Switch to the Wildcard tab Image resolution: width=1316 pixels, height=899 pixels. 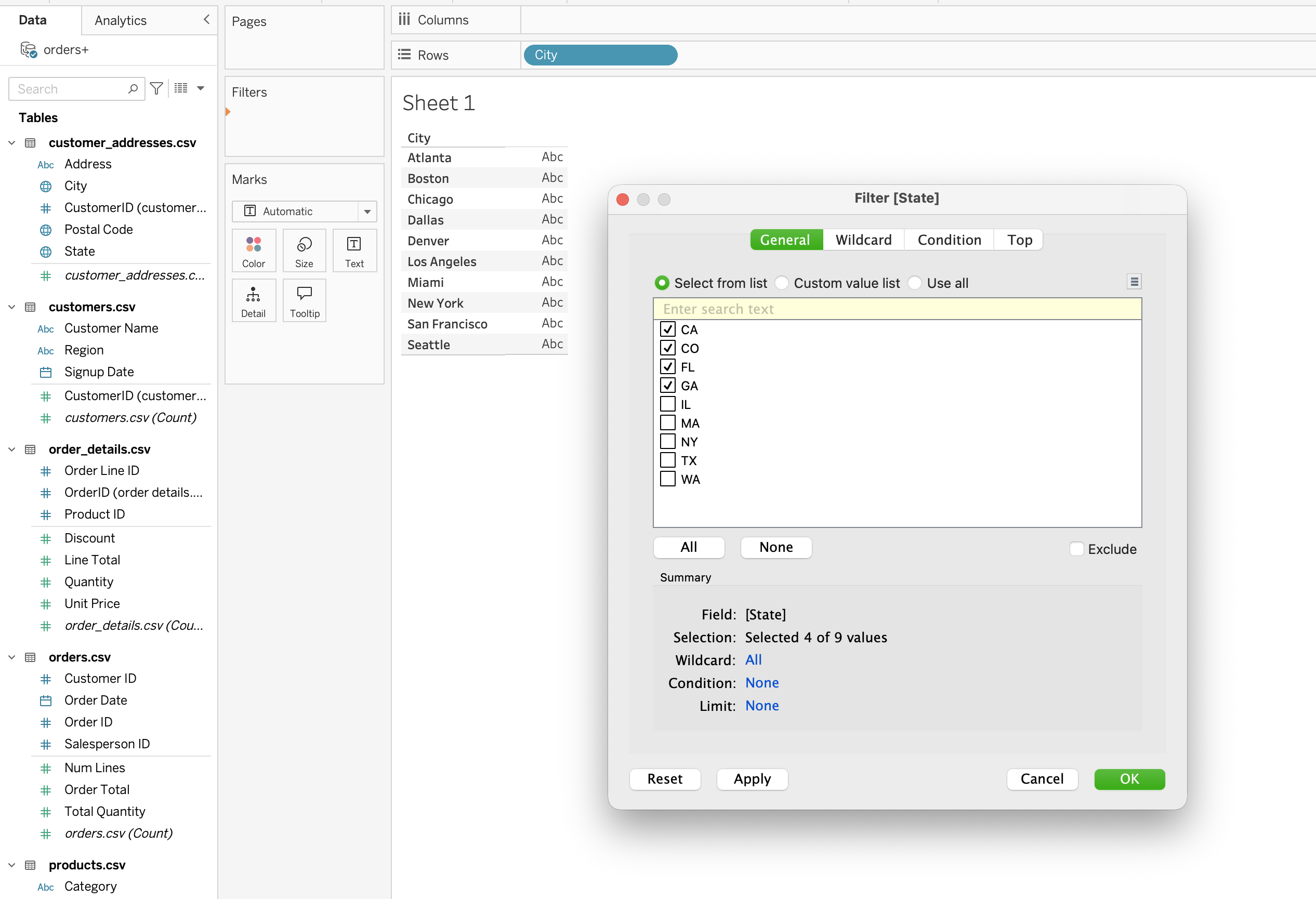tap(863, 240)
